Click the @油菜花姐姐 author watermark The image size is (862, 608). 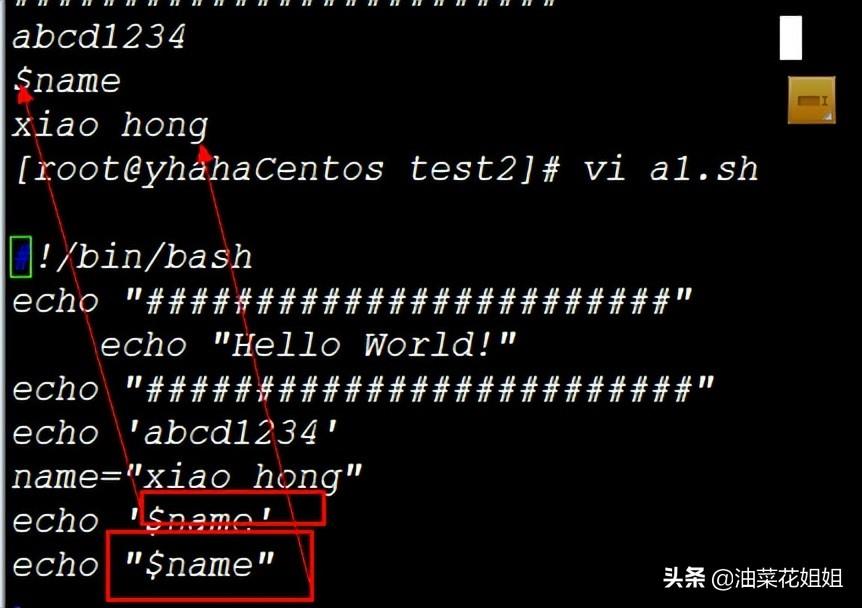point(777,578)
